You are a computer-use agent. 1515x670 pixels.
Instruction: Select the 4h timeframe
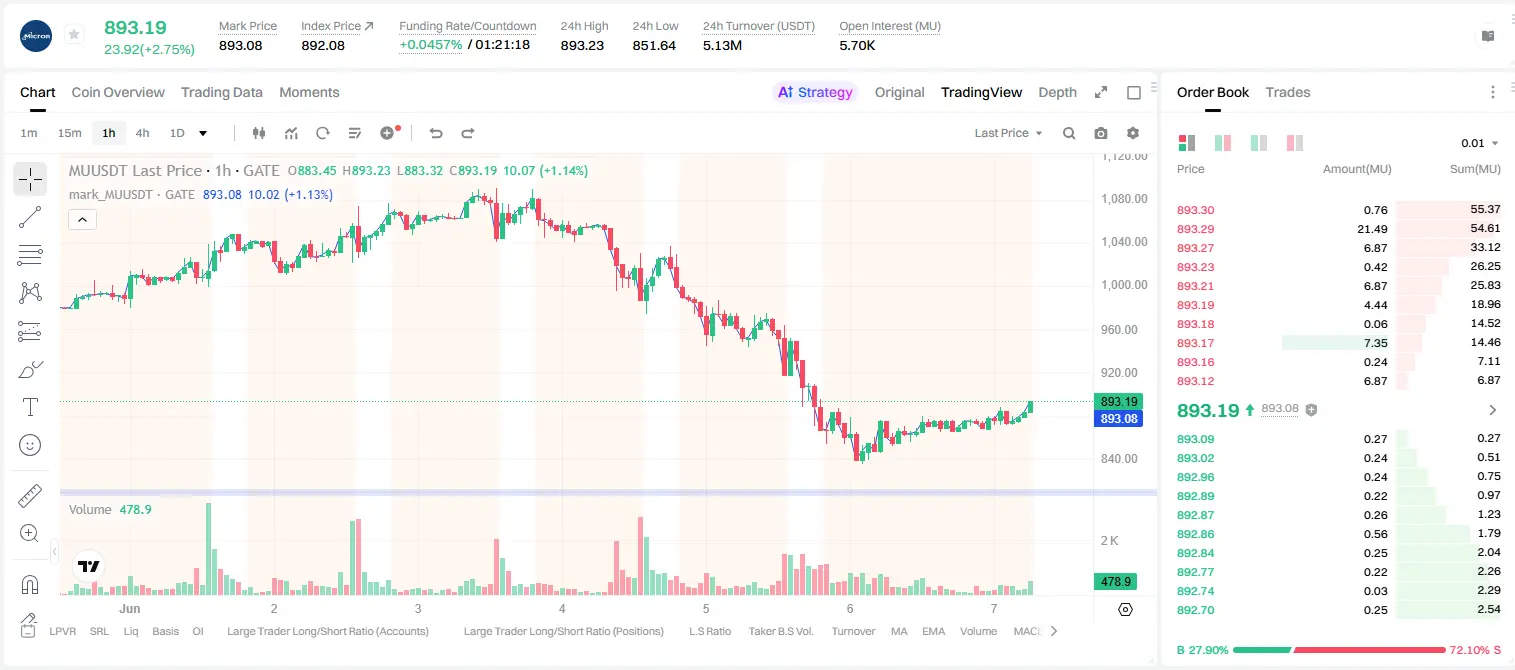tap(143, 133)
